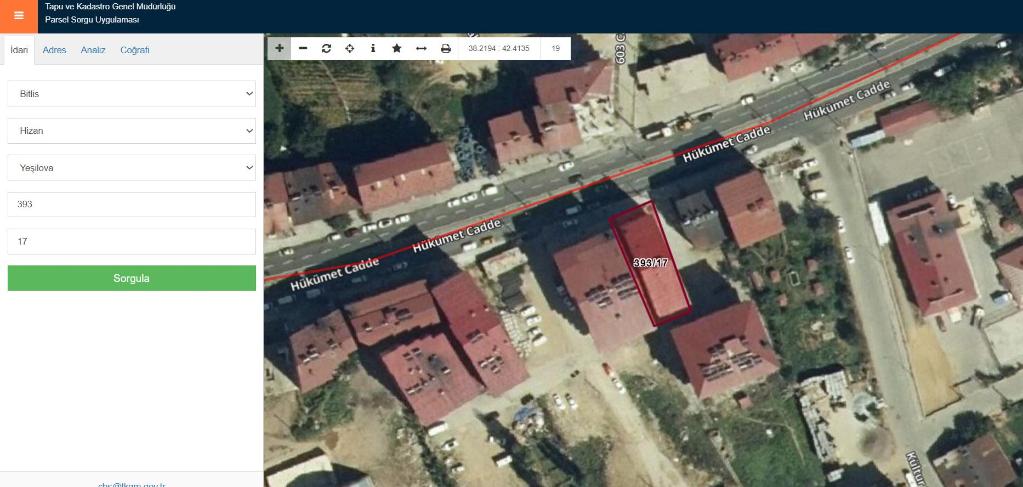Expand the Bitlis province dropdown
Screen dimensions: 1023x487
coord(131,94)
